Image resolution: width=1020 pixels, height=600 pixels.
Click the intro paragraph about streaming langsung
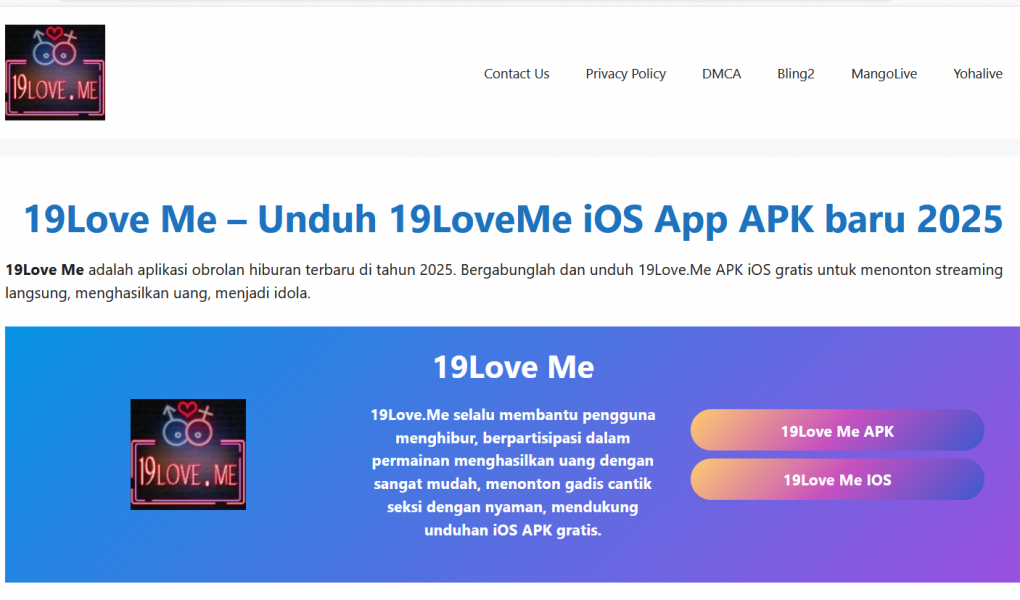tap(504, 281)
